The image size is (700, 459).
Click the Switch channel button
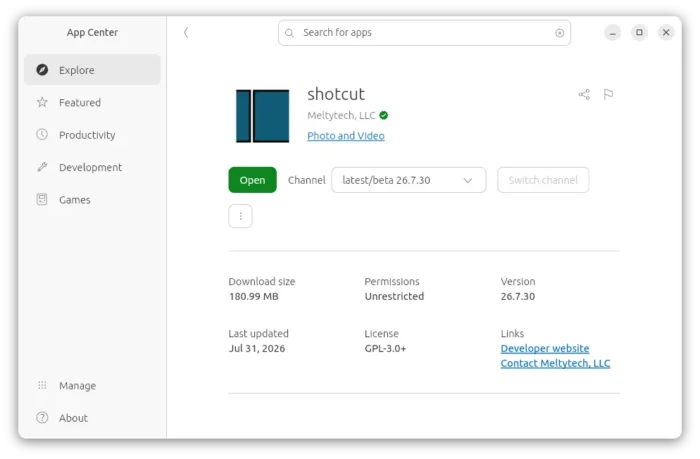pyautogui.click(x=543, y=180)
